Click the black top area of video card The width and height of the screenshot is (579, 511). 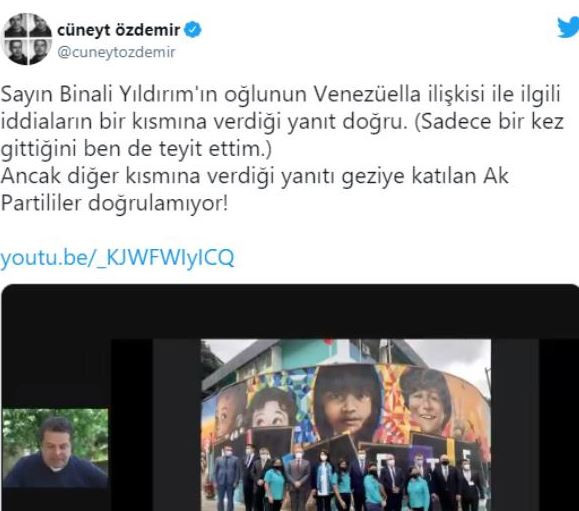[x=290, y=312]
